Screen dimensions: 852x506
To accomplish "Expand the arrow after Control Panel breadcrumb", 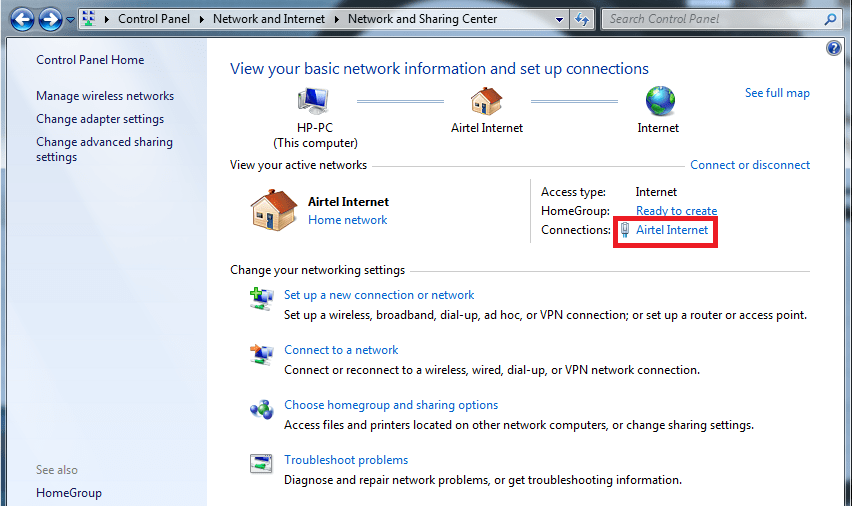I will coord(202,19).
